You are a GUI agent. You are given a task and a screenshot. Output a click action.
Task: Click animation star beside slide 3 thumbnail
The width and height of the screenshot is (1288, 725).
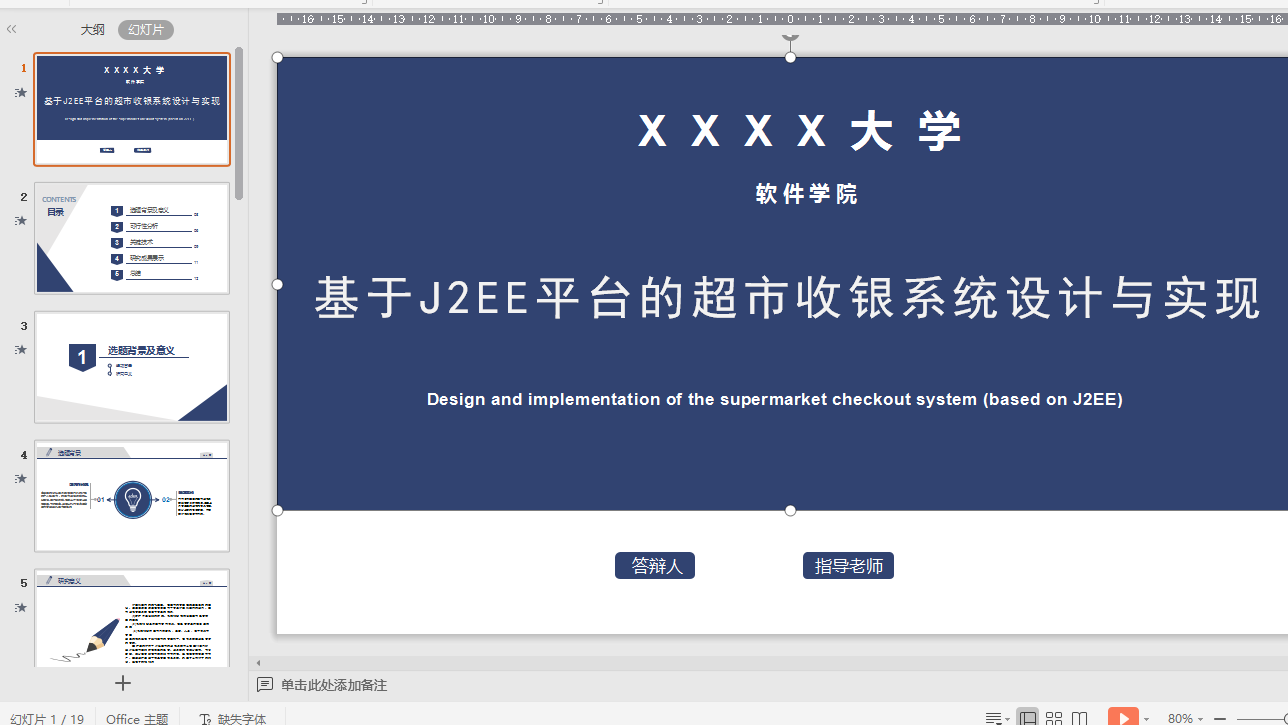[20, 350]
